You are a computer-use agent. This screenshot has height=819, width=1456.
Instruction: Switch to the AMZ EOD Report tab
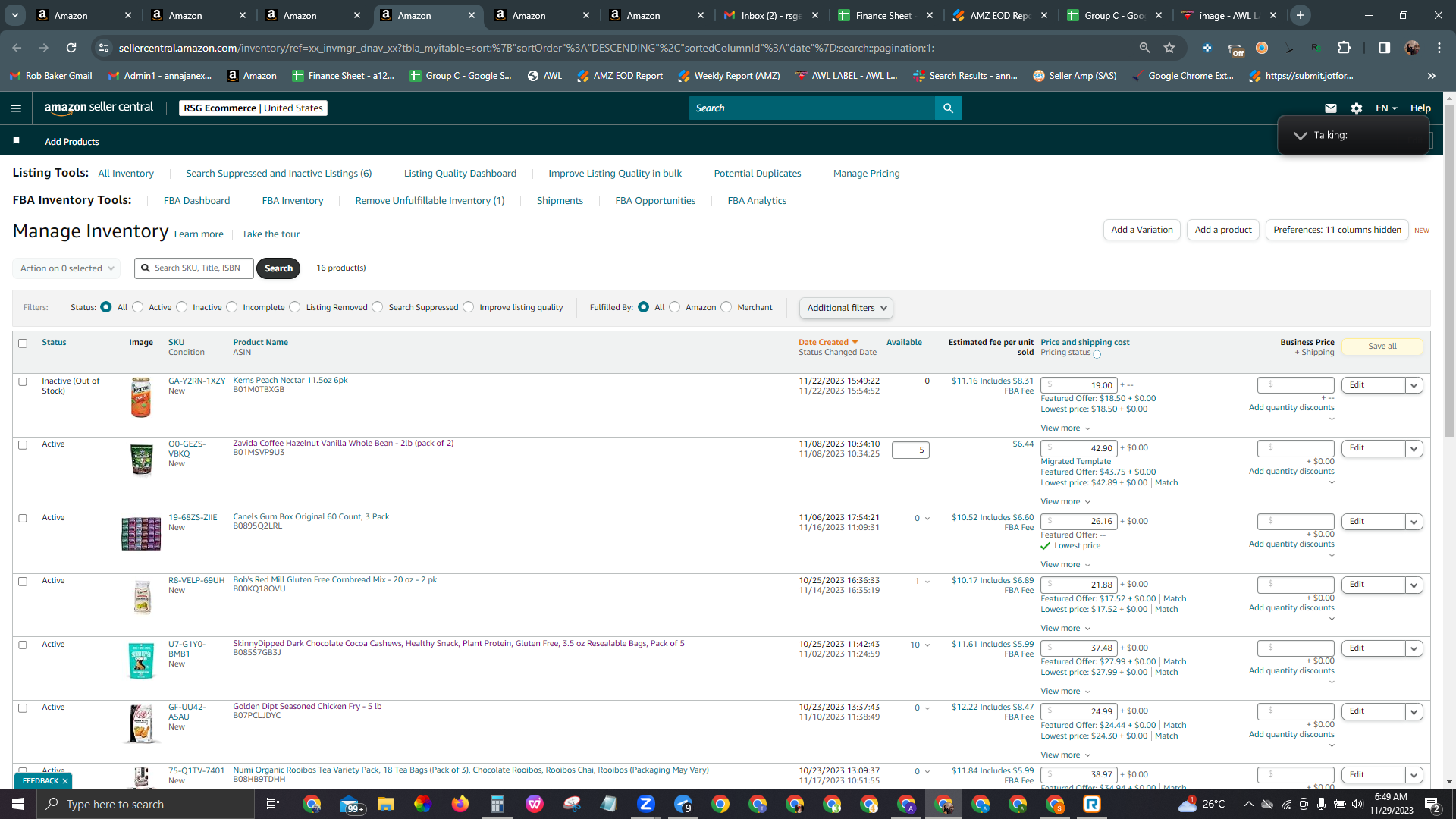(999, 15)
